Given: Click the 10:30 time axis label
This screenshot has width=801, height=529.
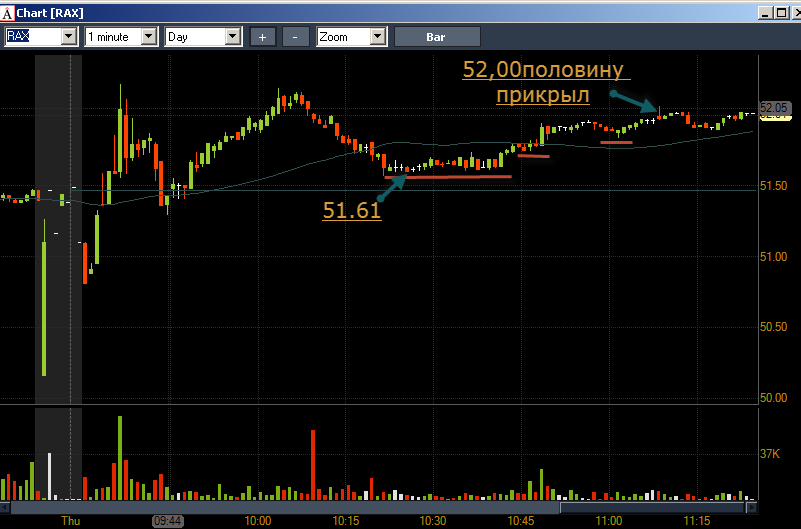Looking at the screenshot, I should pyautogui.click(x=433, y=521).
